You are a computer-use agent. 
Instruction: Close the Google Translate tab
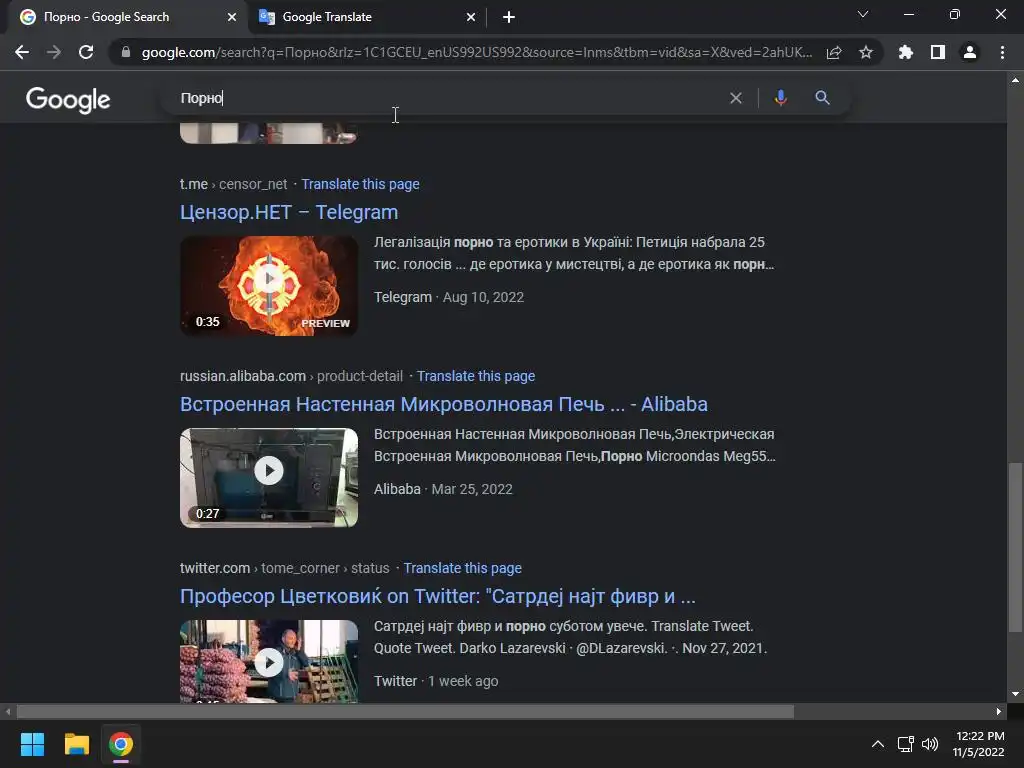coord(471,18)
